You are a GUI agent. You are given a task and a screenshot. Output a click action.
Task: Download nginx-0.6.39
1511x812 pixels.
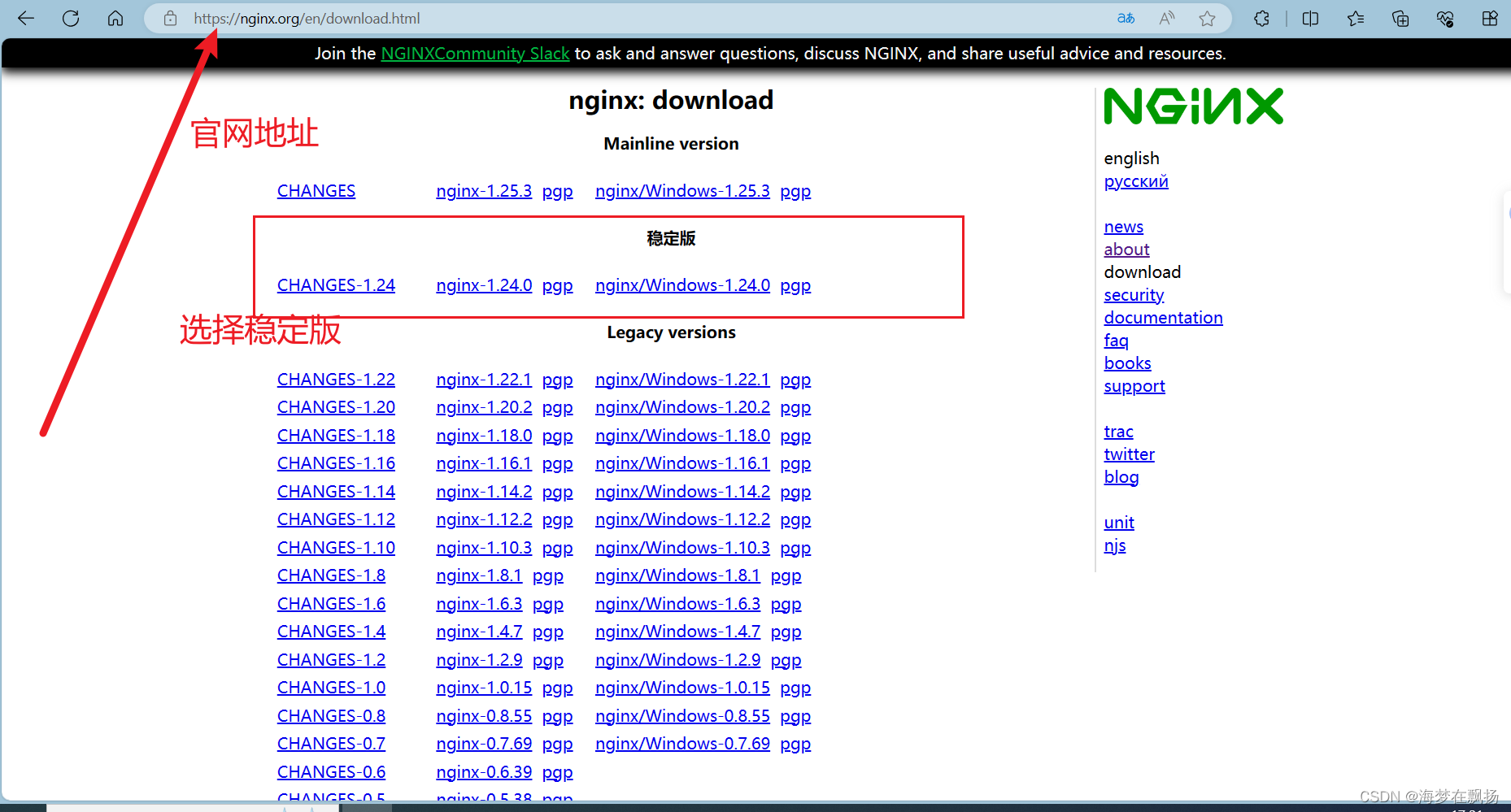[x=484, y=772]
